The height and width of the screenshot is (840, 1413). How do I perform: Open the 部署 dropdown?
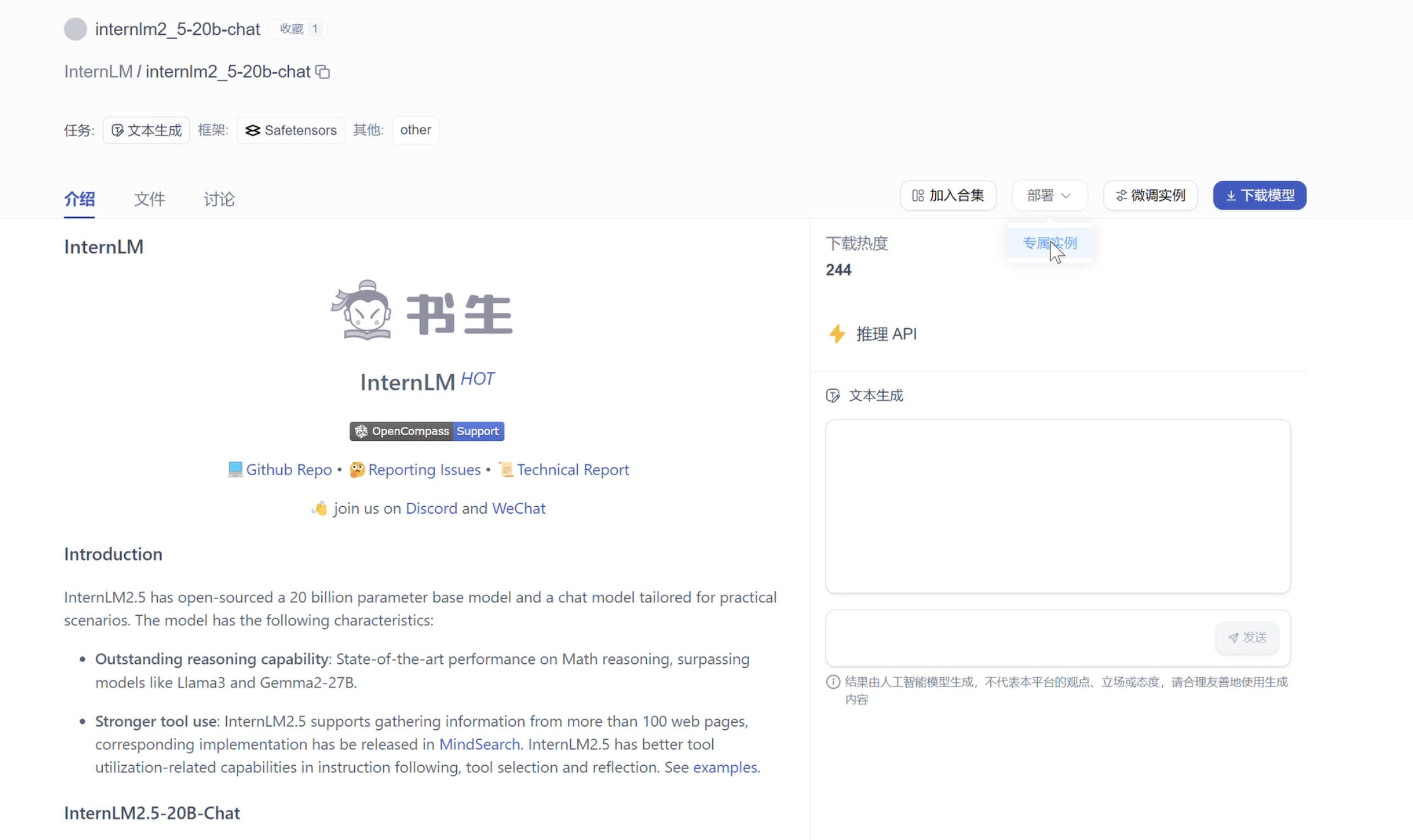[1049, 195]
